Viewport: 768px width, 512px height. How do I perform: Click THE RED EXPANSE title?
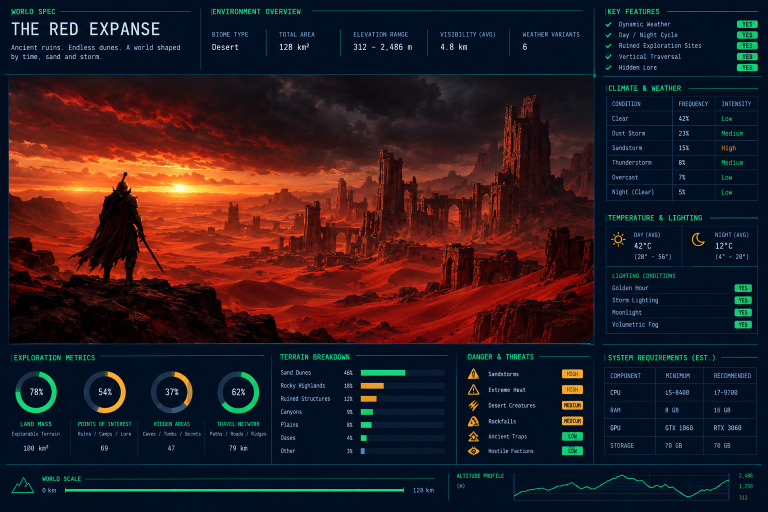[x=86, y=29]
